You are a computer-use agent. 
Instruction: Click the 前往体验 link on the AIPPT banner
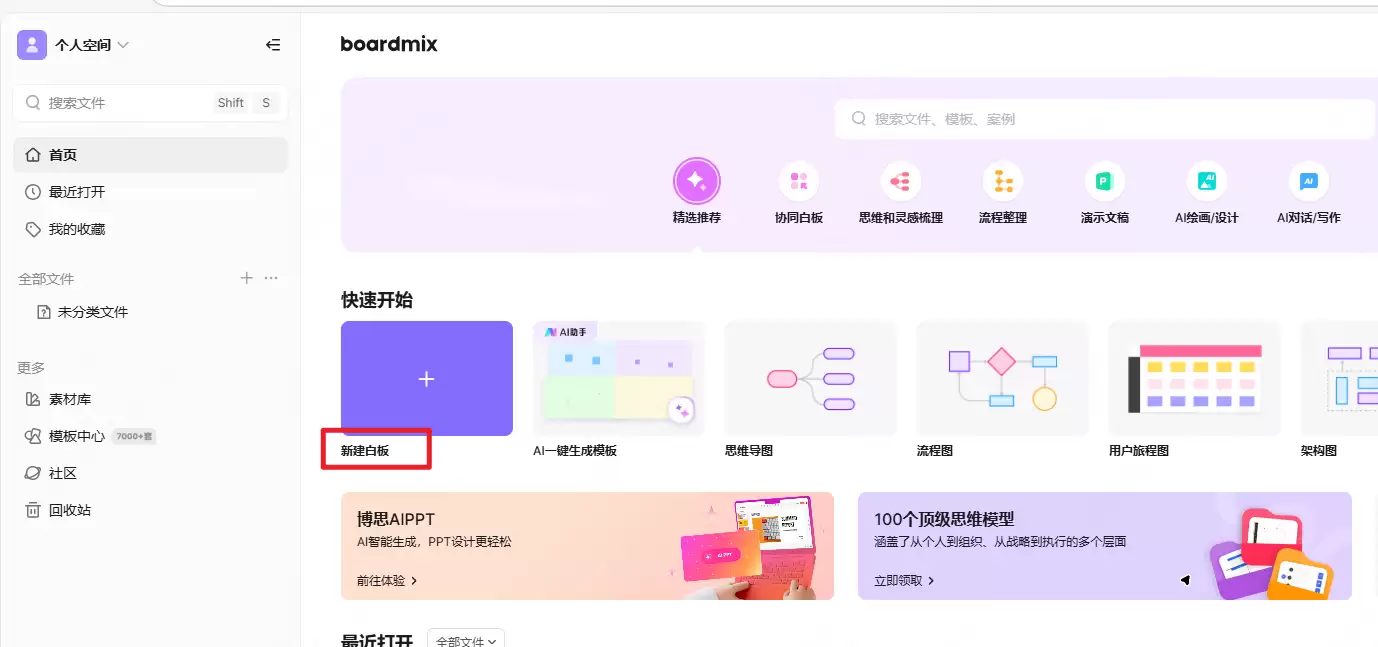(387, 580)
